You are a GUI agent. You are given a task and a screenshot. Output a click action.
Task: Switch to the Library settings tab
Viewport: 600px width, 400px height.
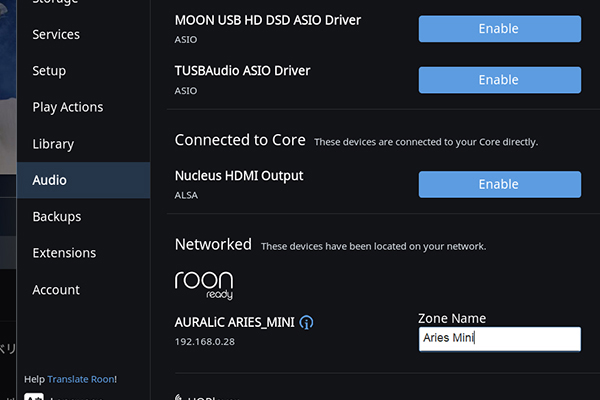(x=53, y=144)
